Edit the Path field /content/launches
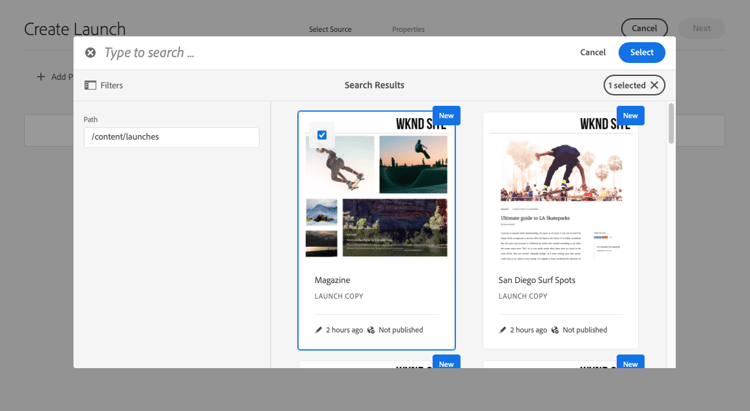Screen dimensions: 750x411 pos(172,137)
